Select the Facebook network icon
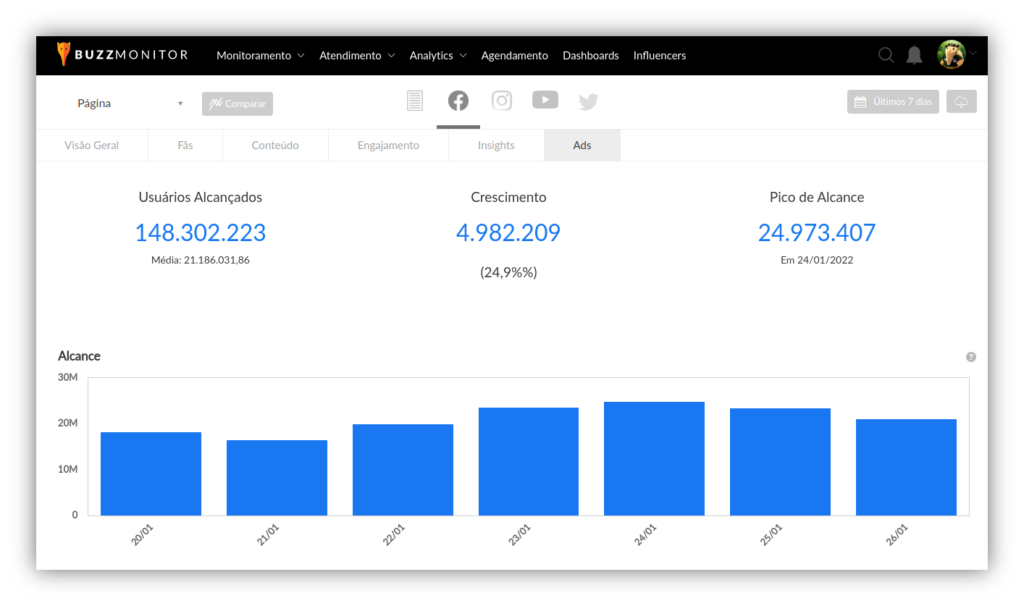The image size is (1024, 606). pos(458,101)
